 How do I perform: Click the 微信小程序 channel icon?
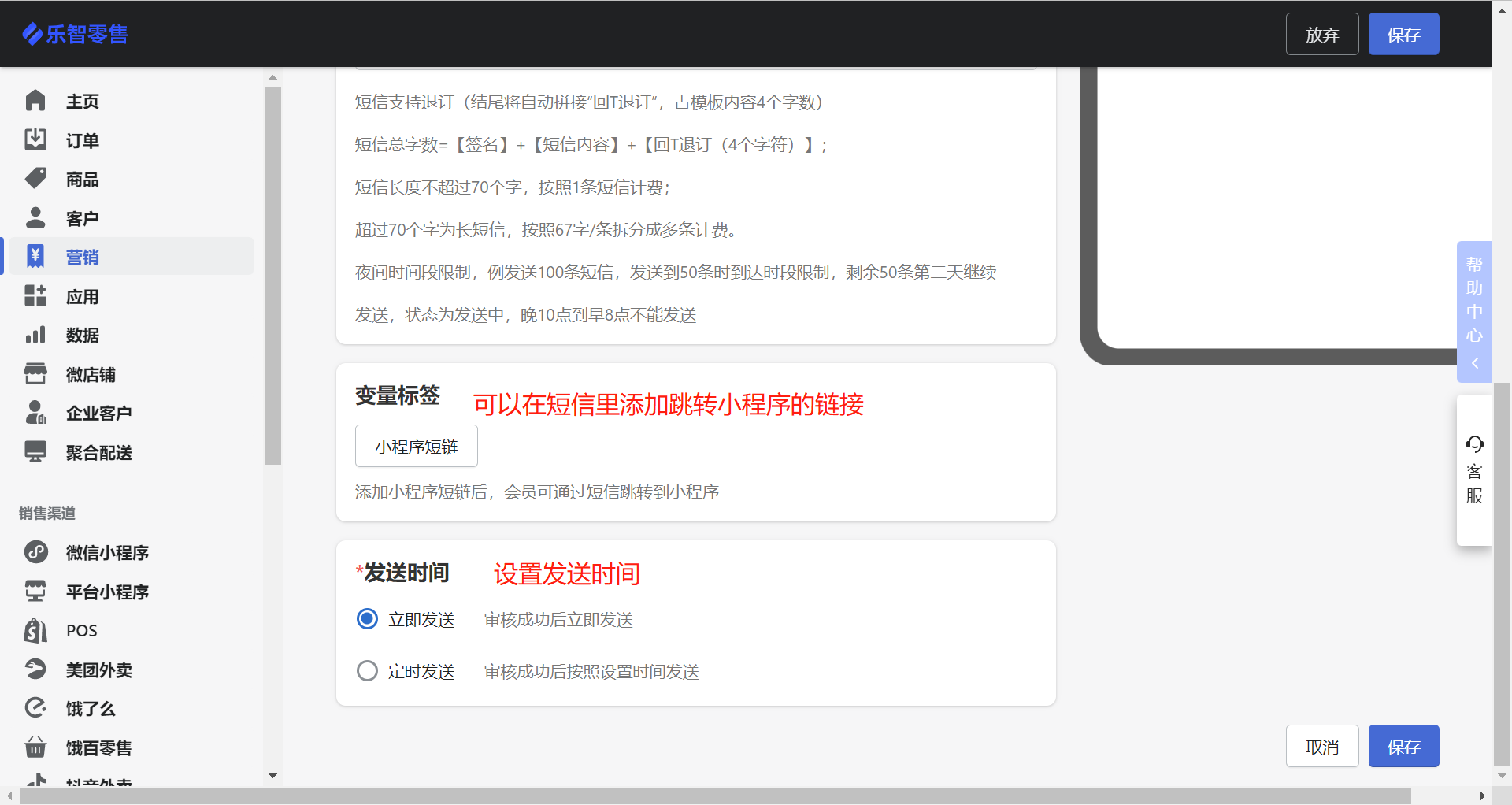tap(35, 552)
